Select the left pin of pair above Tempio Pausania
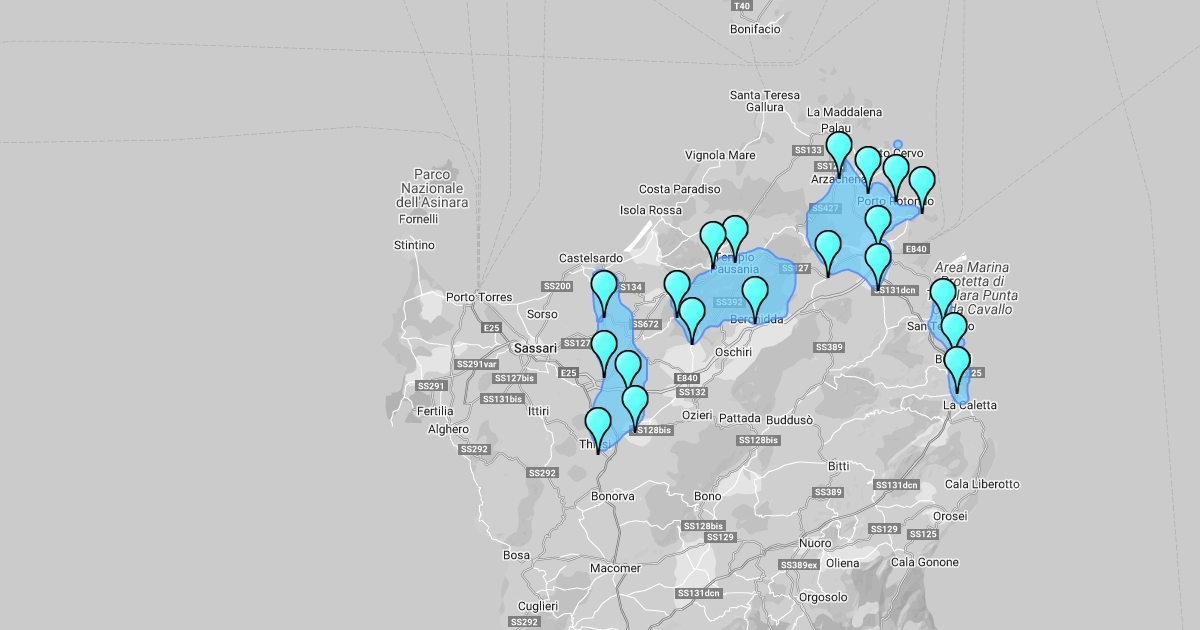 [712, 241]
